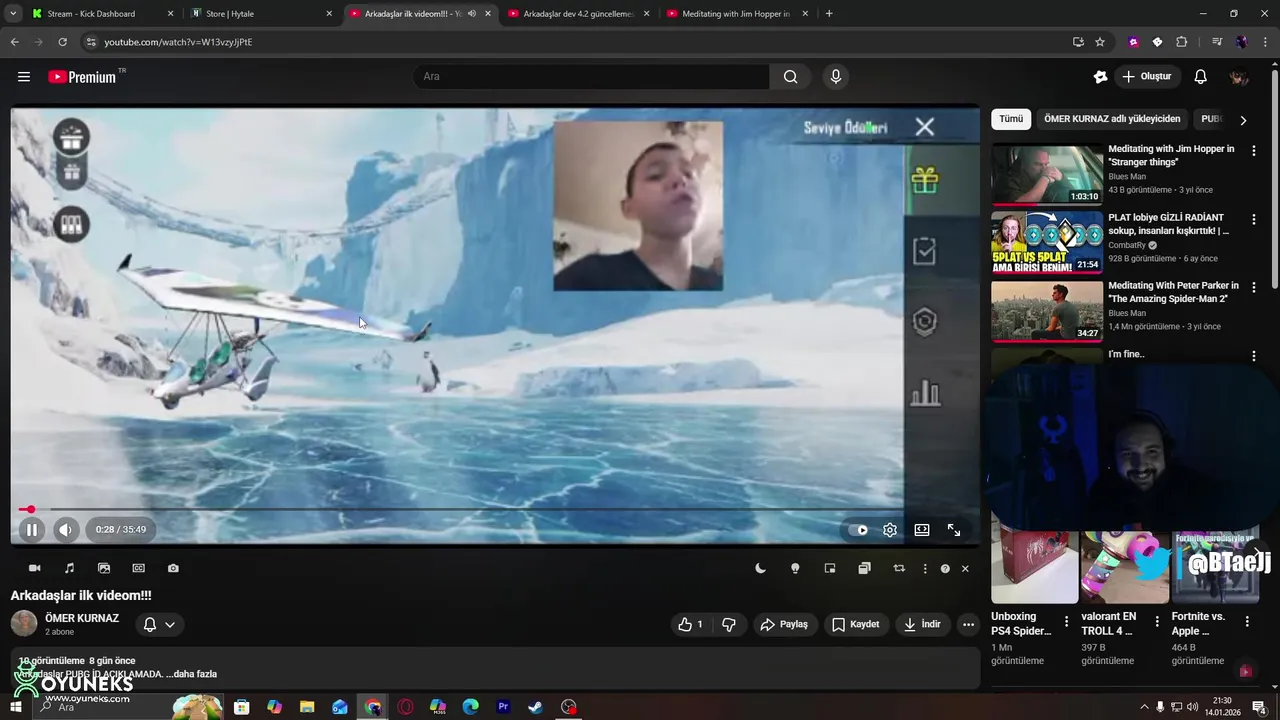Screen dimensions: 1280x720
Task: Start voice search with the microphone
Action: click(836, 76)
